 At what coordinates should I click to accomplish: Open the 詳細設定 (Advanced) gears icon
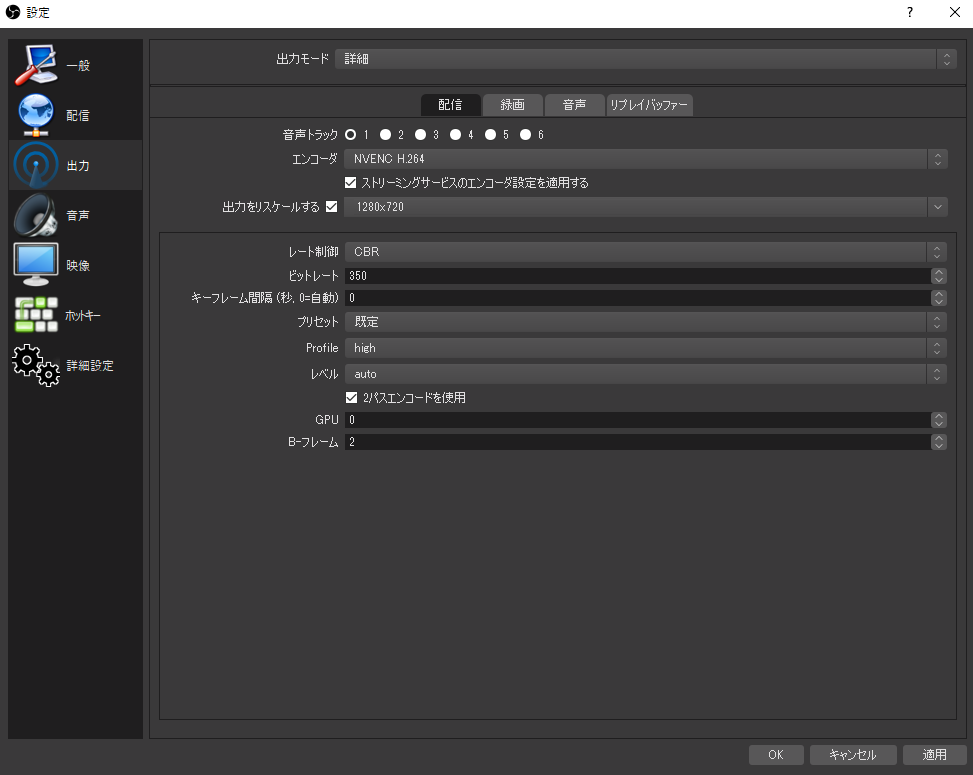pyautogui.click(x=36, y=365)
